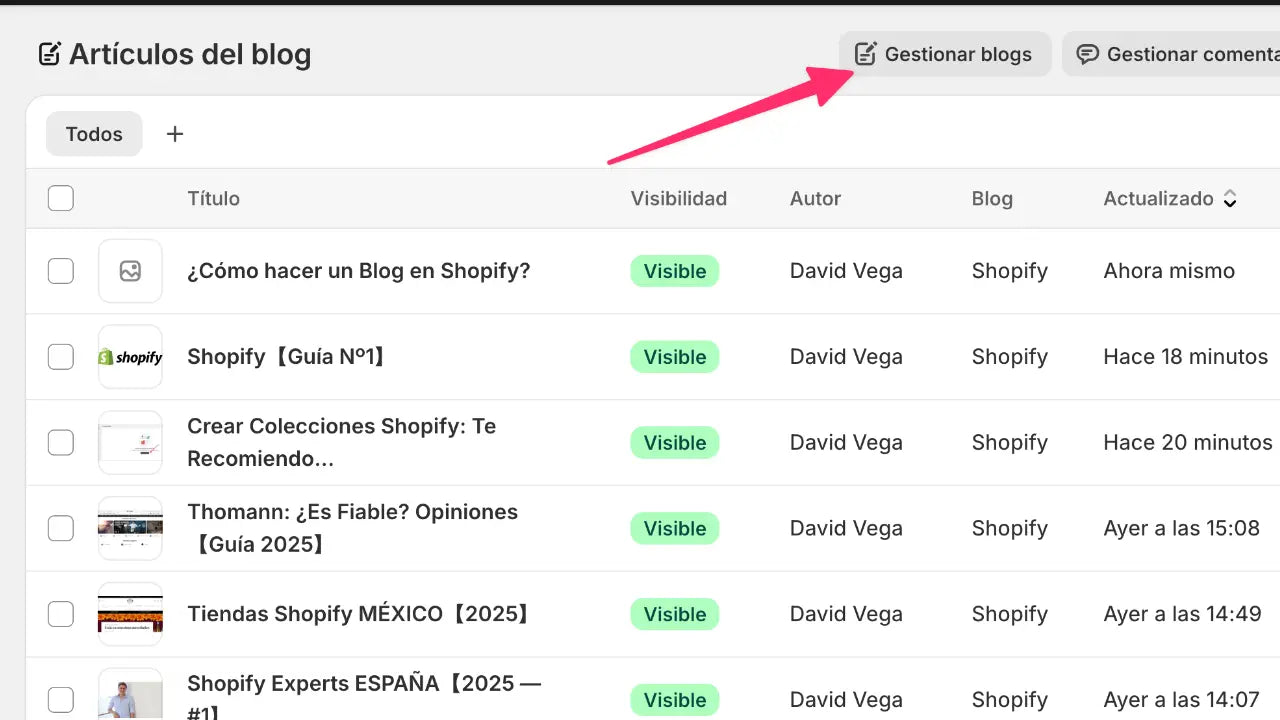
Task: Switch to the Todos tab
Action: (93, 133)
